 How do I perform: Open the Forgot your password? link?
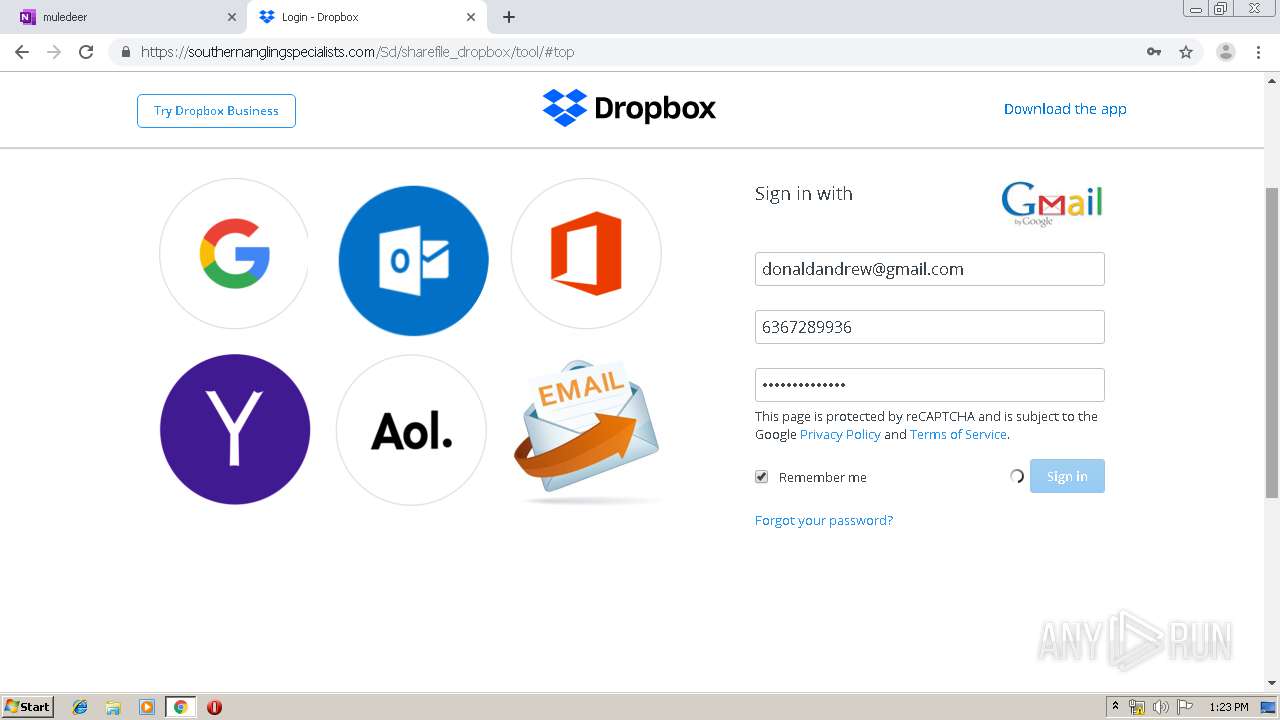[824, 520]
